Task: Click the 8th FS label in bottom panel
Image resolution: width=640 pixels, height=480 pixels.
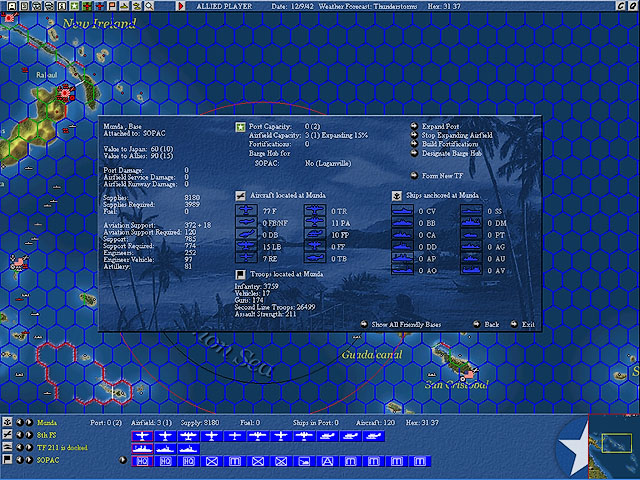Action: [x=46, y=435]
